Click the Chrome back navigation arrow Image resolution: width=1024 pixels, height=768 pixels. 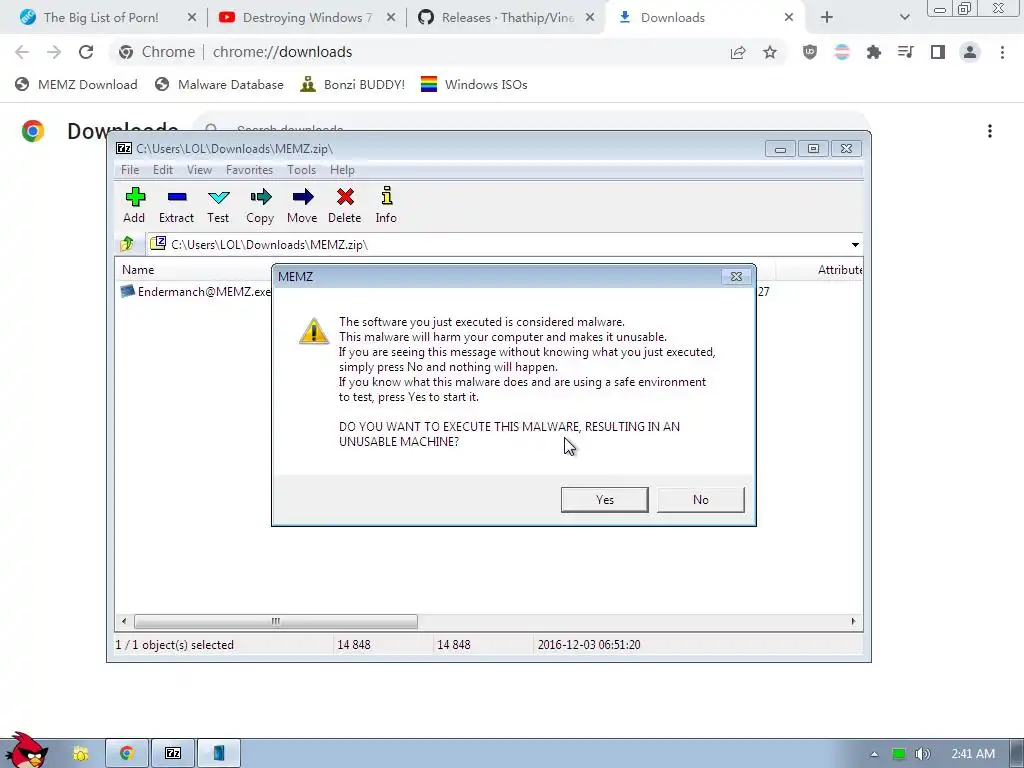pos(22,52)
